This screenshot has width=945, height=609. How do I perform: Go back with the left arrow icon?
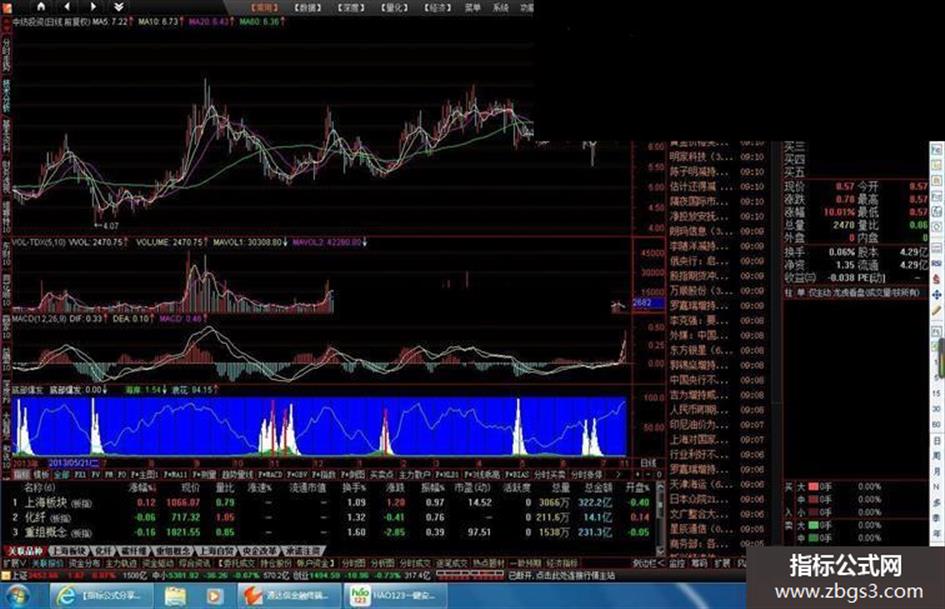(67, 7)
